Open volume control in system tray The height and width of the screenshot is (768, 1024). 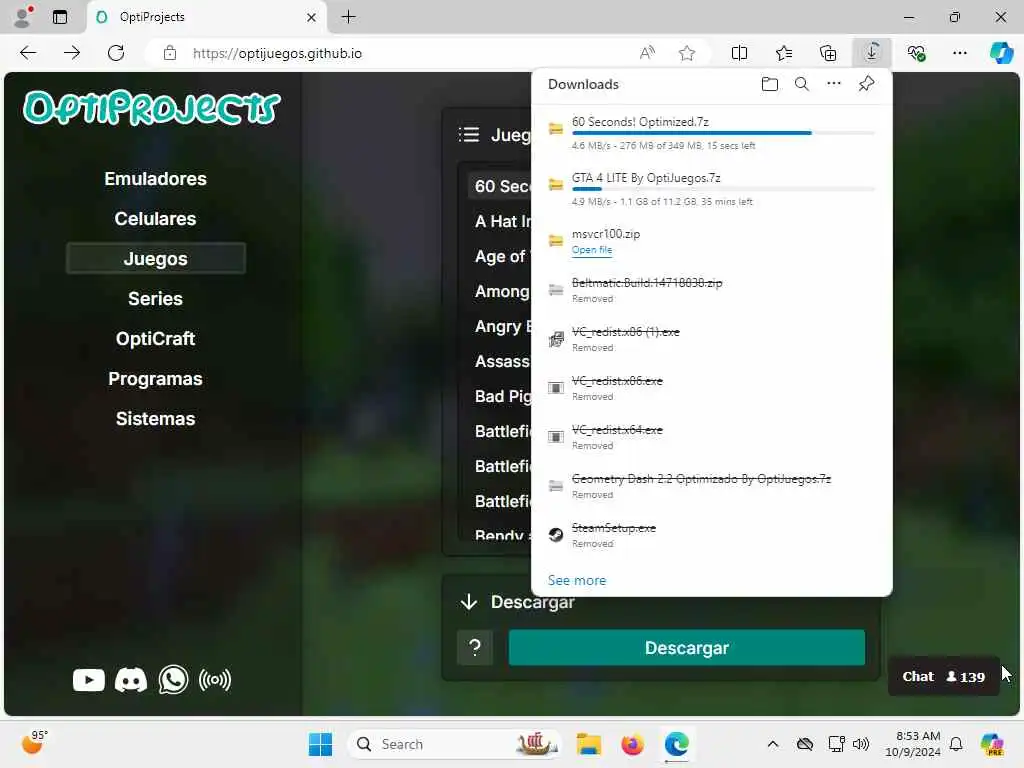click(861, 744)
